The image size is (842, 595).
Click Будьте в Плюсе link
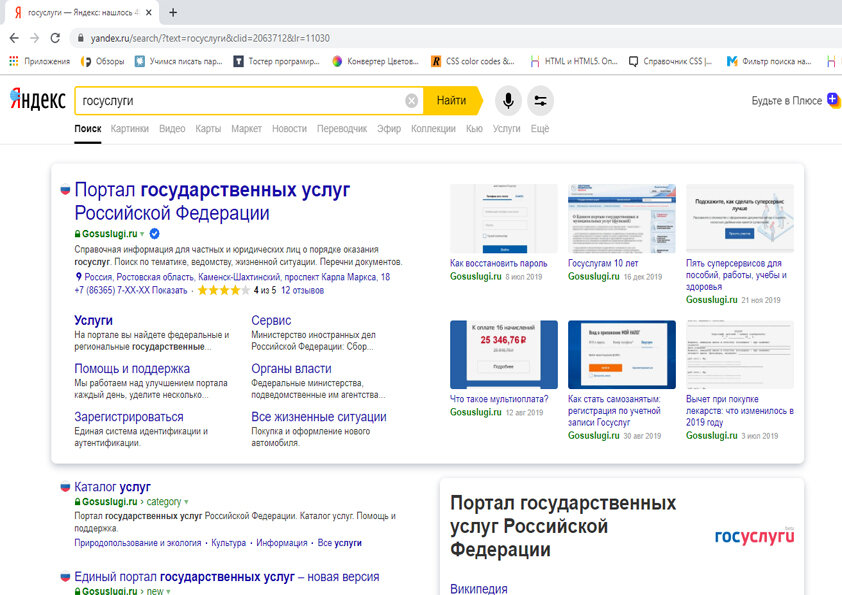(x=786, y=100)
